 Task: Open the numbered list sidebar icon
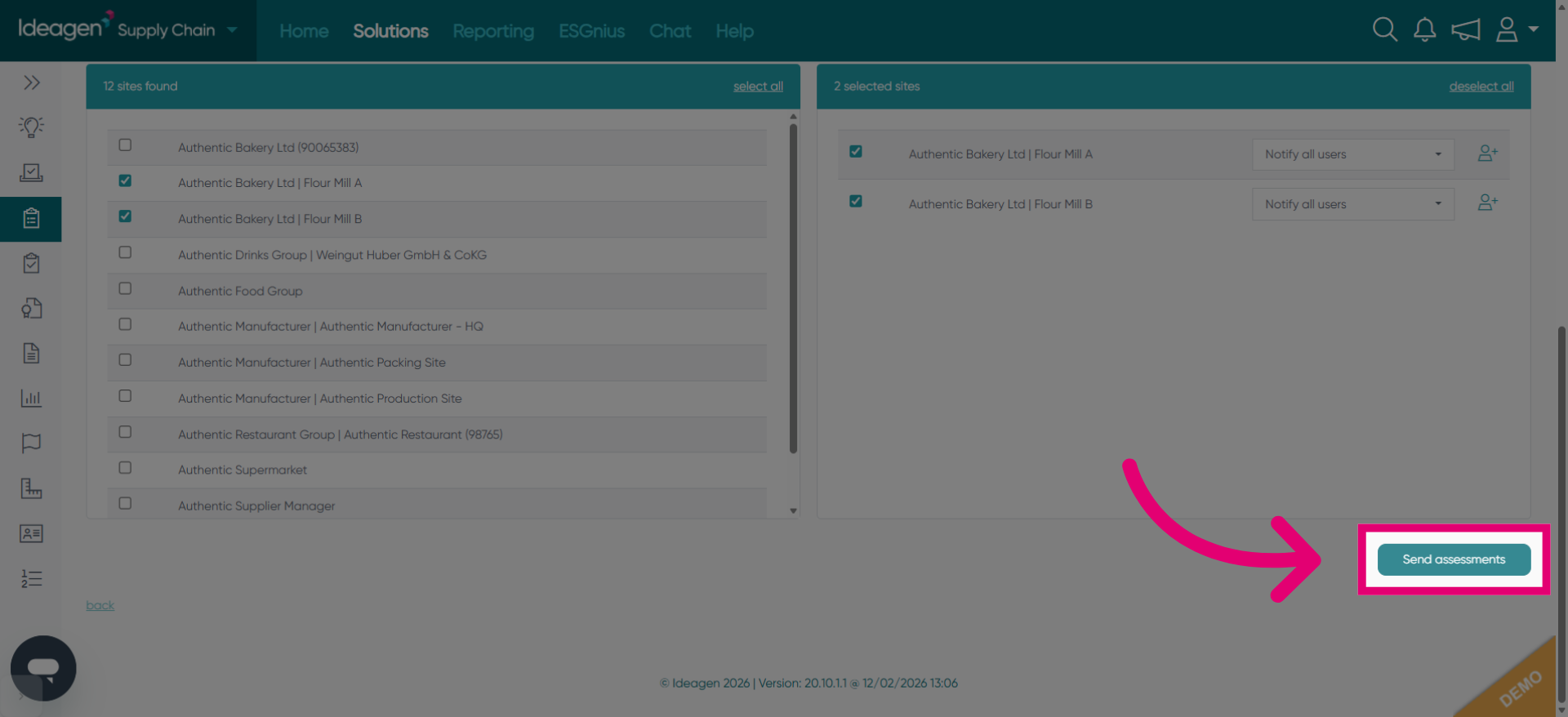pyautogui.click(x=31, y=578)
